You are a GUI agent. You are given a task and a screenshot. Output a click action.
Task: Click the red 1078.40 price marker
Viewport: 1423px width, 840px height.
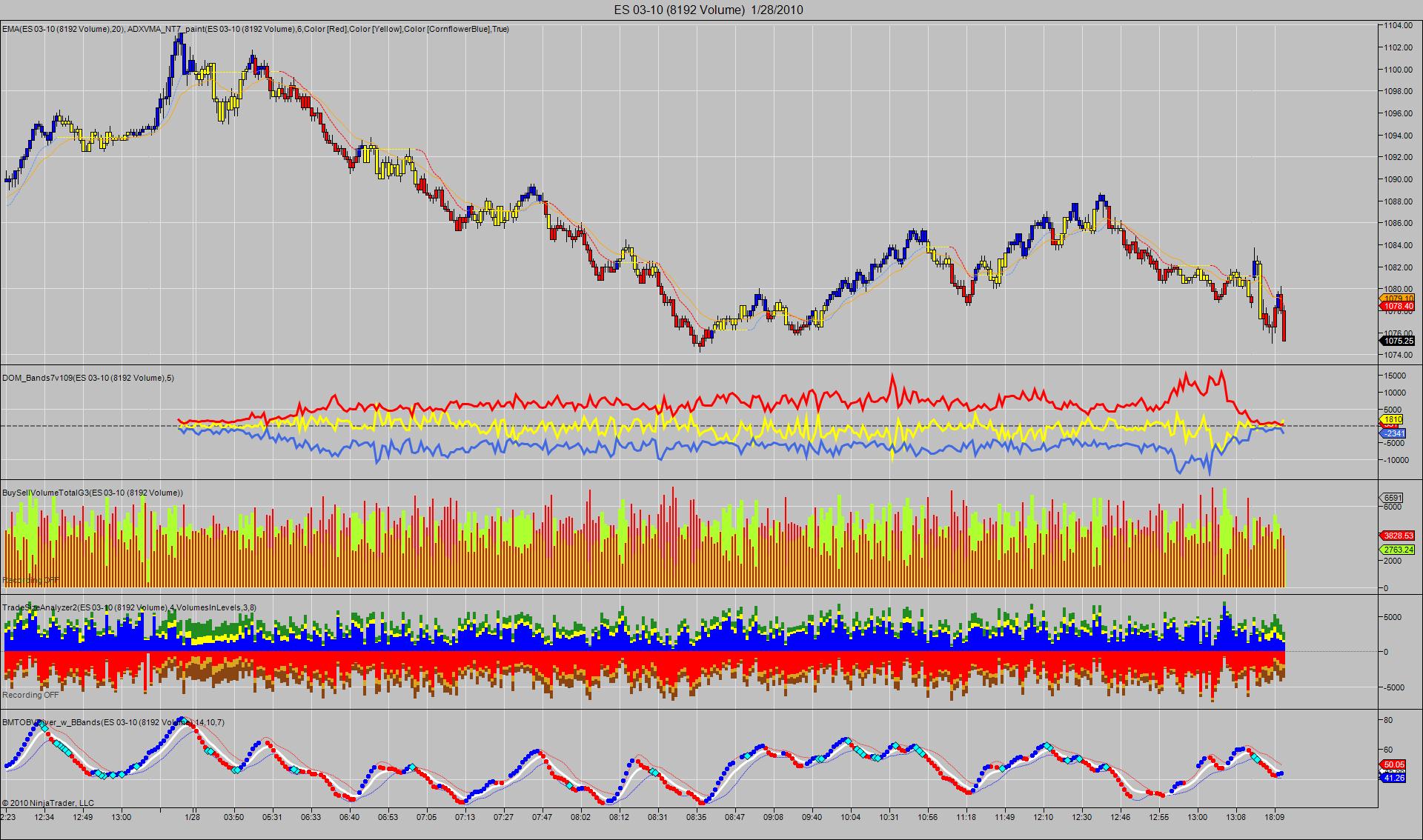point(1398,306)
